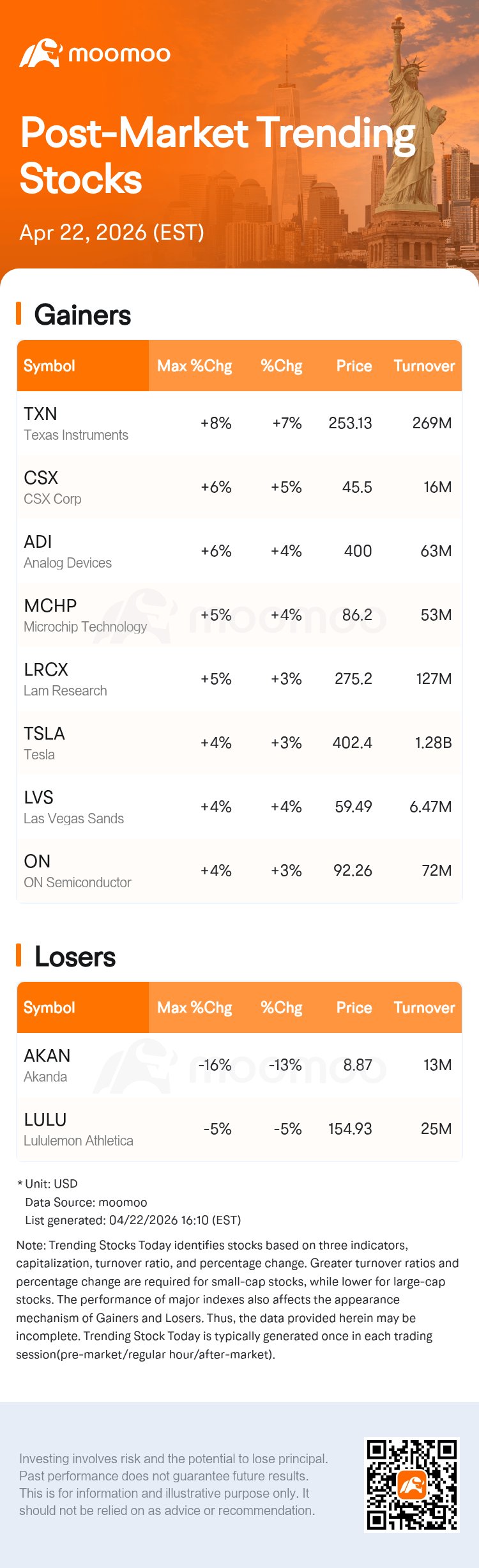
Task: Select the AKAN Akanda loser row
Action: 239,1065
